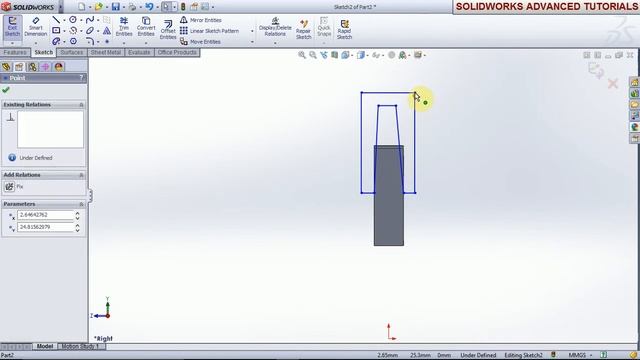Click Linear Sketch Pattern
640x360 pixels.
pyautogui.click(x=209, y=31)
